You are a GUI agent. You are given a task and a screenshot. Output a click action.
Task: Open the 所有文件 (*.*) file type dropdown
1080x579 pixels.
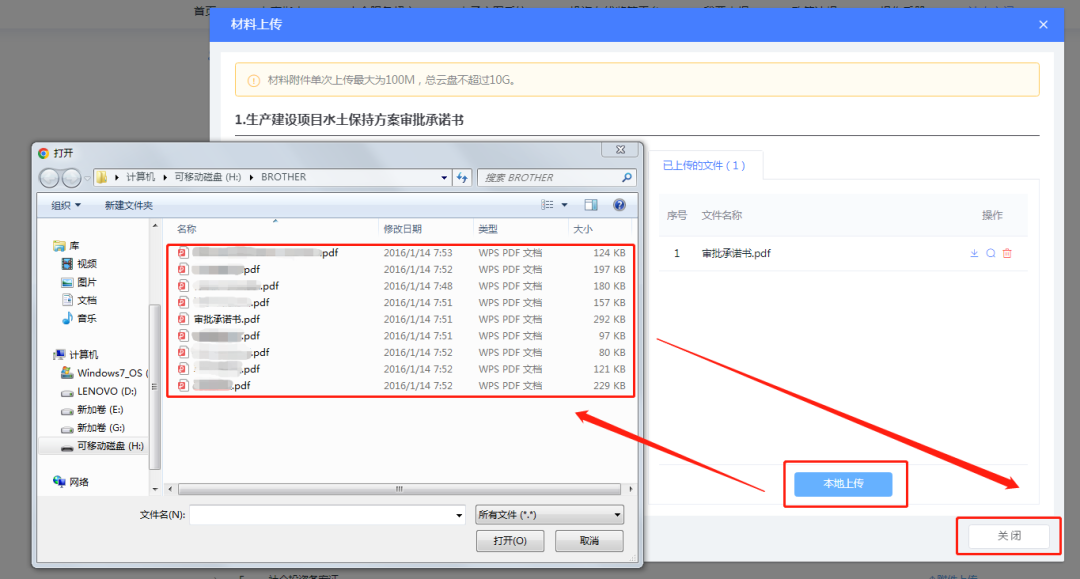549,514
